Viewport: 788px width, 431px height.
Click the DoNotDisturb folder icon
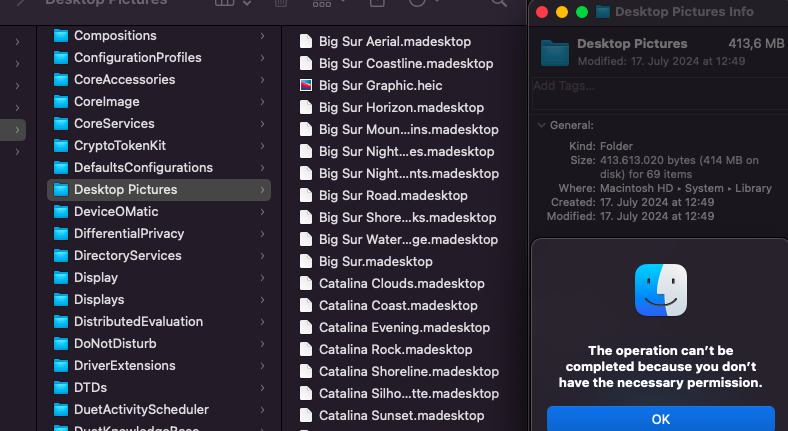(61, 344)
